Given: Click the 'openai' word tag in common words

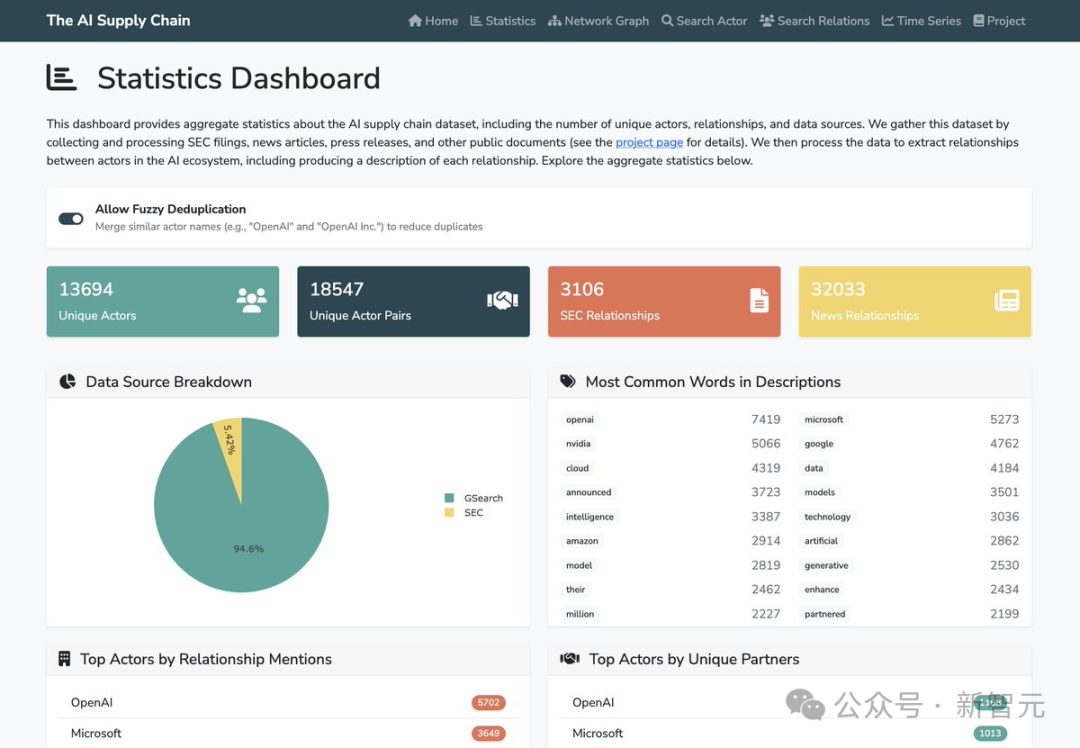Looking at the screenshot, I should 580,420.
